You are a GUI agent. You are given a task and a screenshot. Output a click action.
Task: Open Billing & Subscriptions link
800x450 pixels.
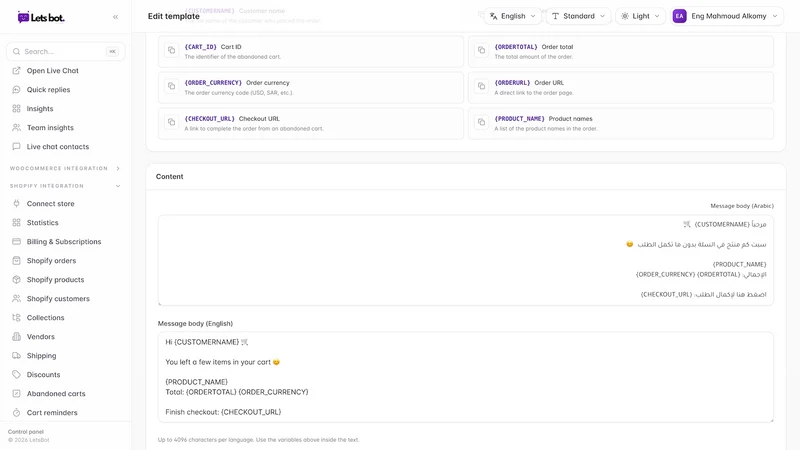coord(65,241)
